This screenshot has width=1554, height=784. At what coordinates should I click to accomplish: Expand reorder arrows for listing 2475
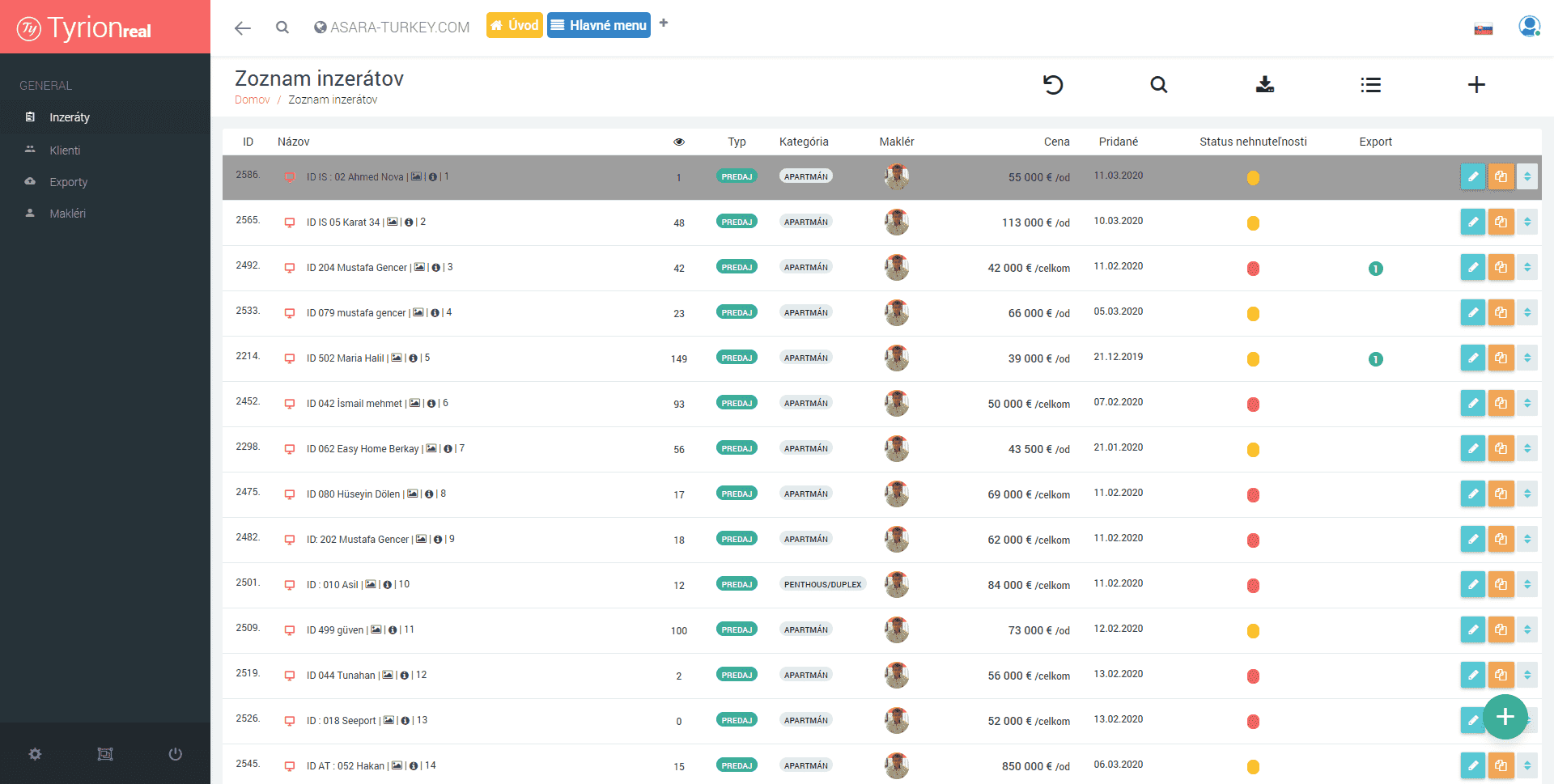click(x=1527, y=494)
